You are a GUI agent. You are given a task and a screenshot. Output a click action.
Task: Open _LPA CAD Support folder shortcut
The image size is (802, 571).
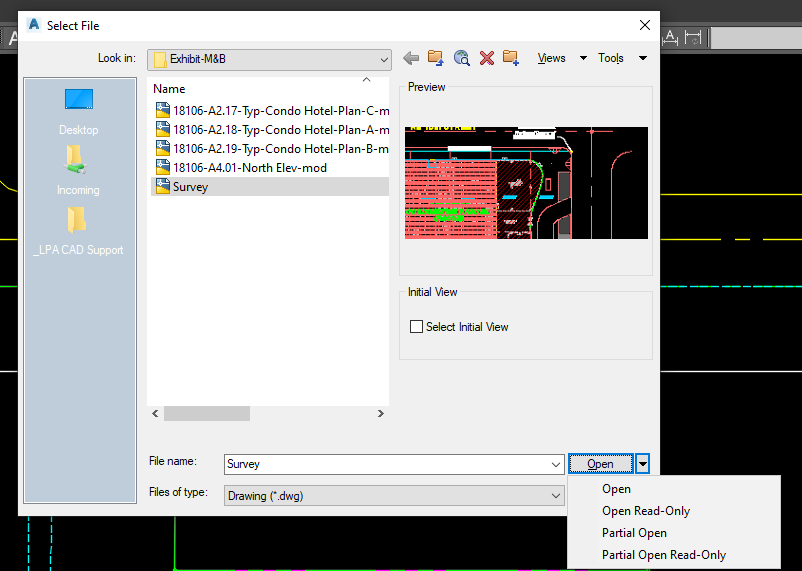tap(78, 231)
